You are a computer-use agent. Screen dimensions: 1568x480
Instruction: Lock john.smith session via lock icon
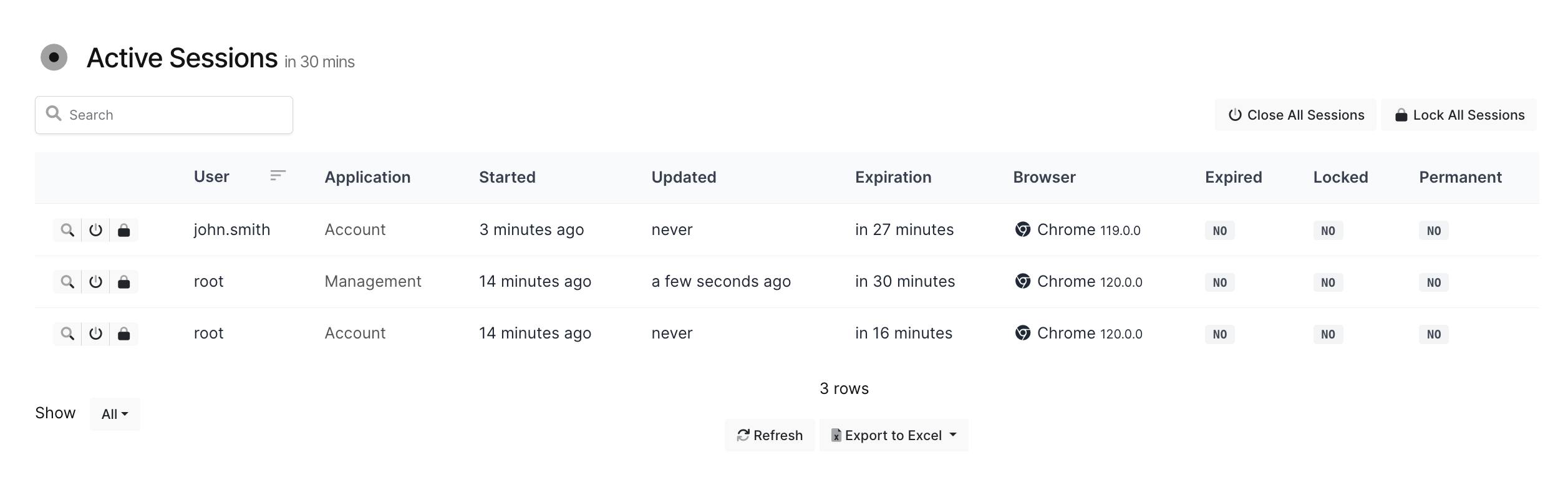[124, 230]
